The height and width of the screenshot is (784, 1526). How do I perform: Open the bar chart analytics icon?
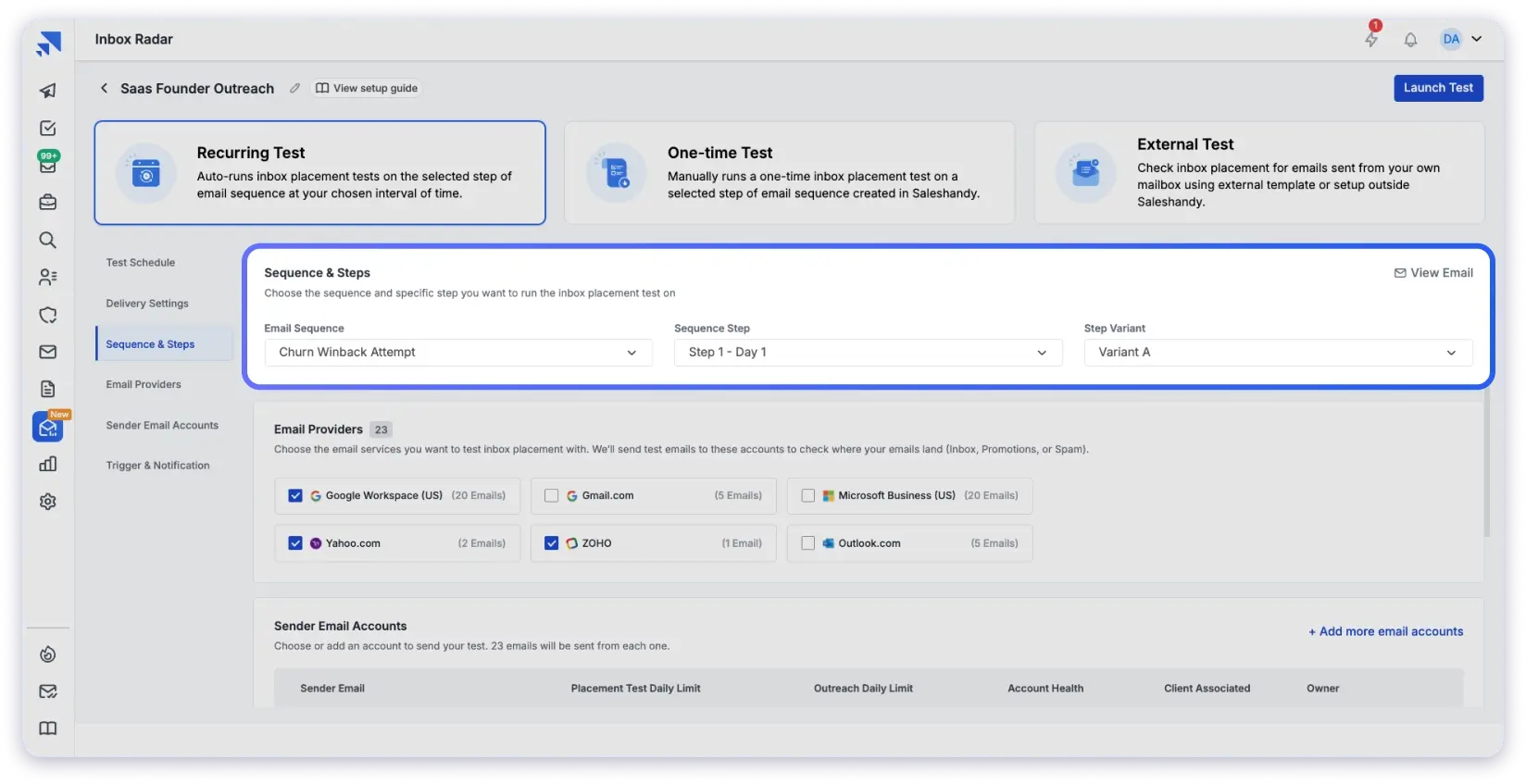[48, 465]
